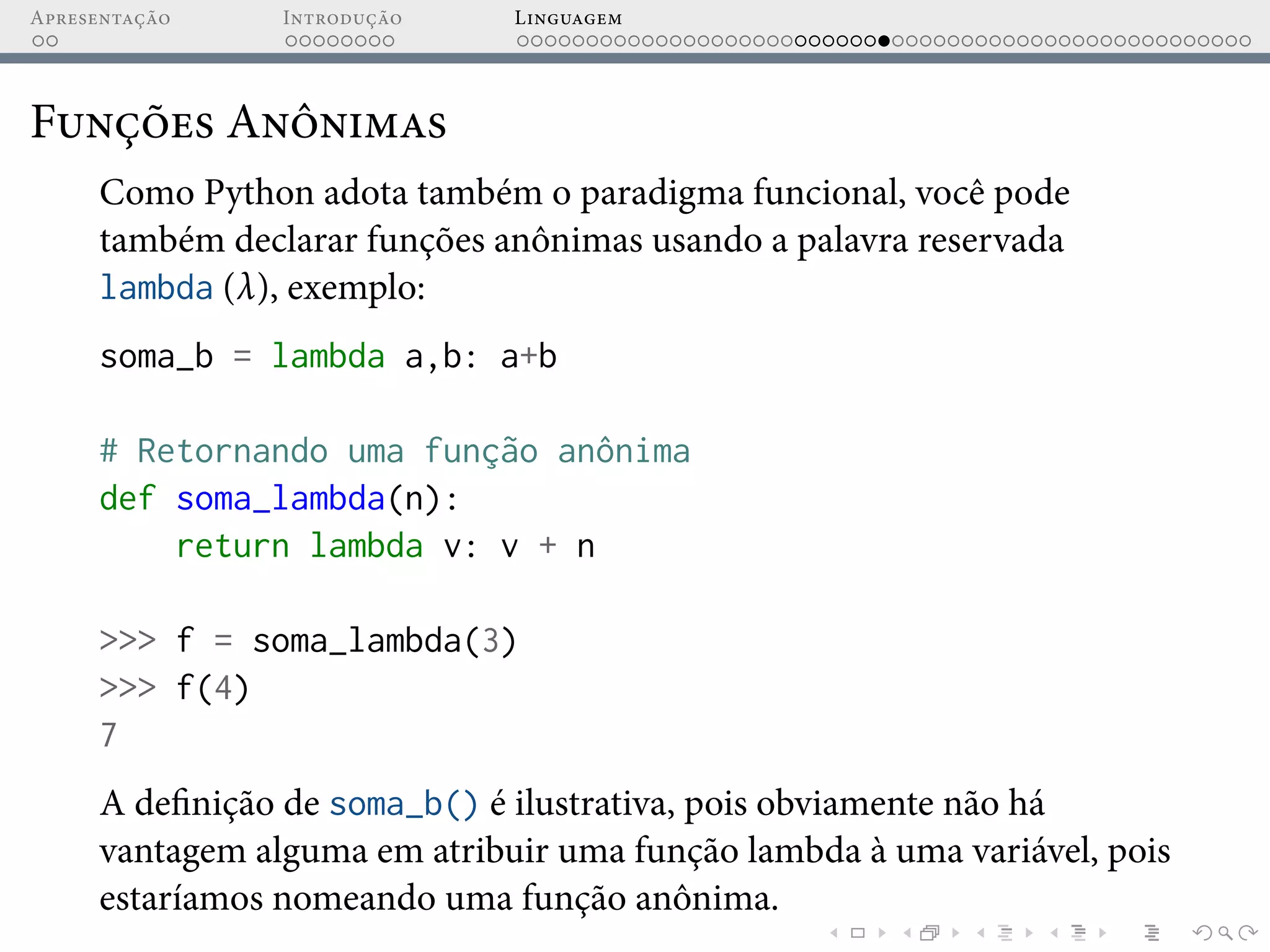Jump to previous subsection arrow
The width and height of the screenshot is (1270, 952).
[x=980, y=933]
